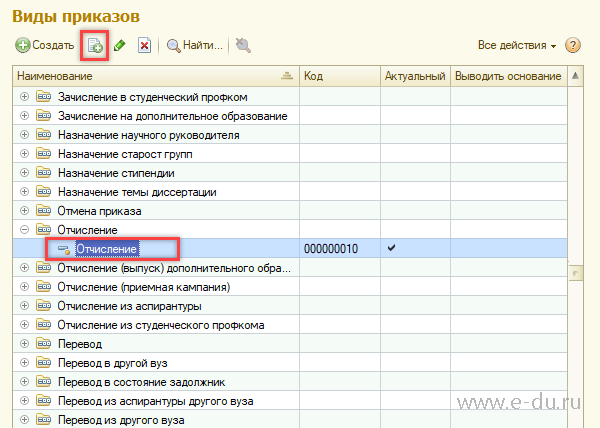This screenshot has height=428, width=600.
Task: Click the green pencil edit icon
Action: pos(120,46)
